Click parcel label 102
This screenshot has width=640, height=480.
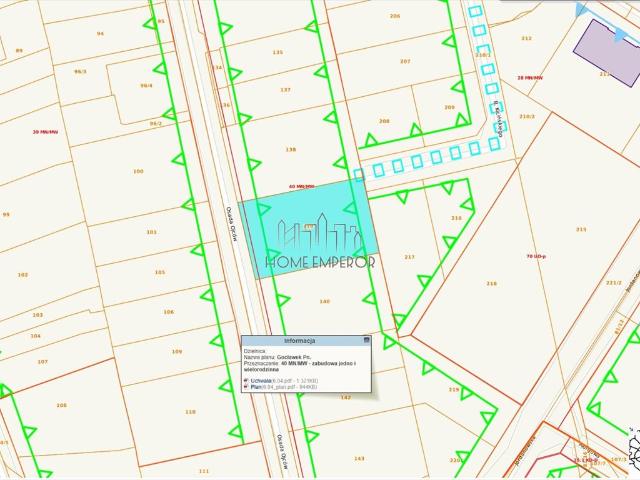[x=23, y=275]
